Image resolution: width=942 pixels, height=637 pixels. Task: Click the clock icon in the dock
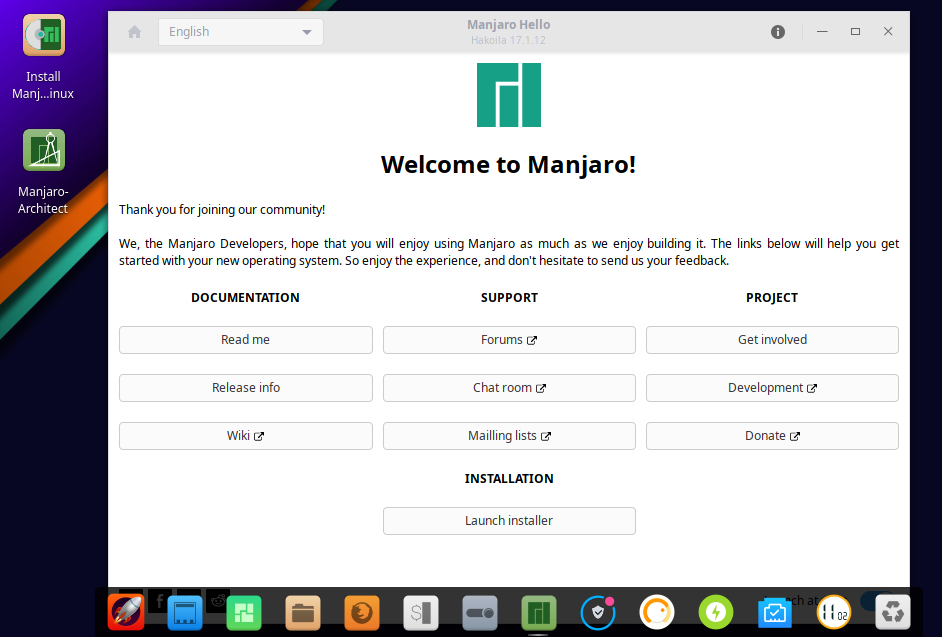click(833, 612)
